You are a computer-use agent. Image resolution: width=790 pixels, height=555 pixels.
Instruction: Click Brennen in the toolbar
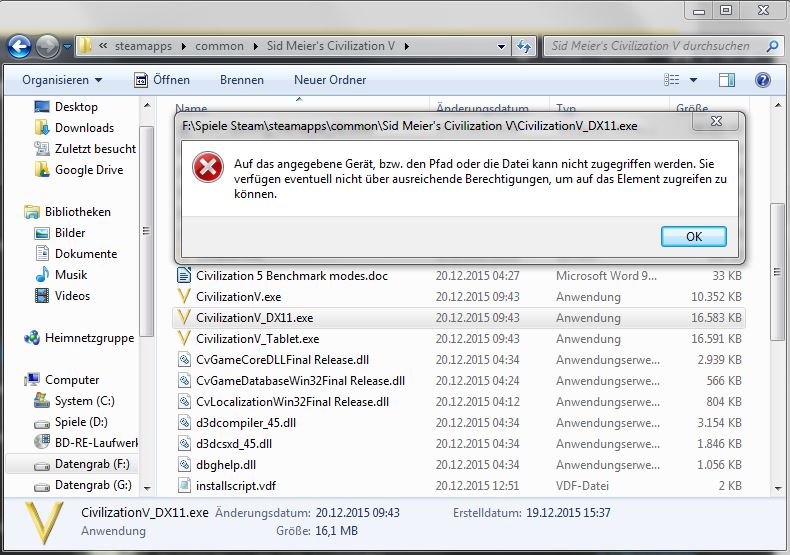[242, 80]
